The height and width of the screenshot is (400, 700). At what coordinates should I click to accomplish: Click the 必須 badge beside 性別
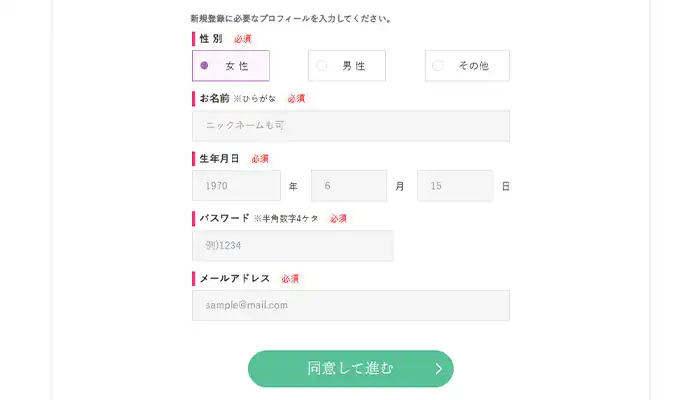pyautogui.click(x=243, y=39)
